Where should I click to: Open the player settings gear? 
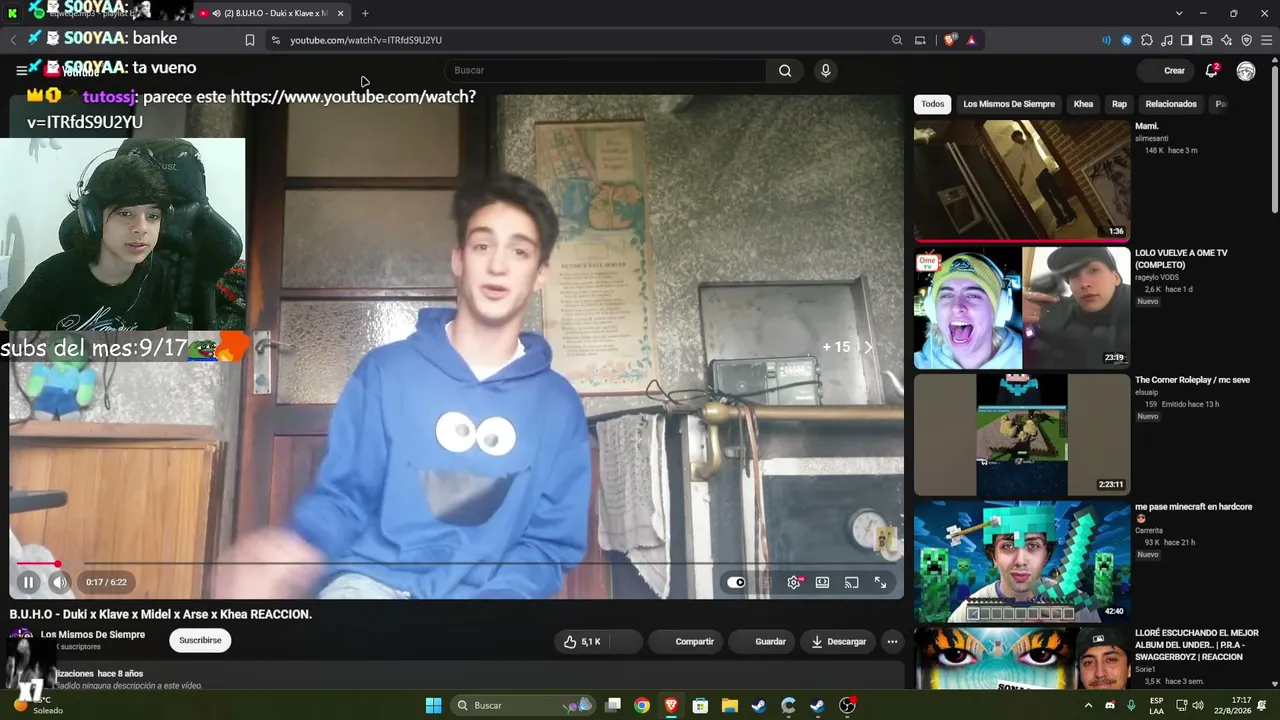click(x=794, y=582)
